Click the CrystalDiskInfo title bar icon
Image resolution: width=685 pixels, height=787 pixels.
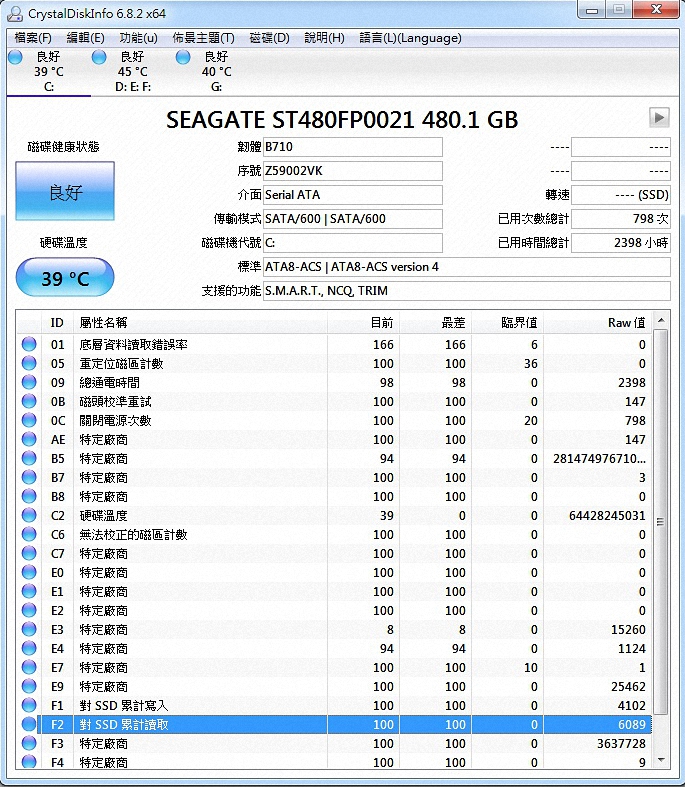[x=15, y=14]
